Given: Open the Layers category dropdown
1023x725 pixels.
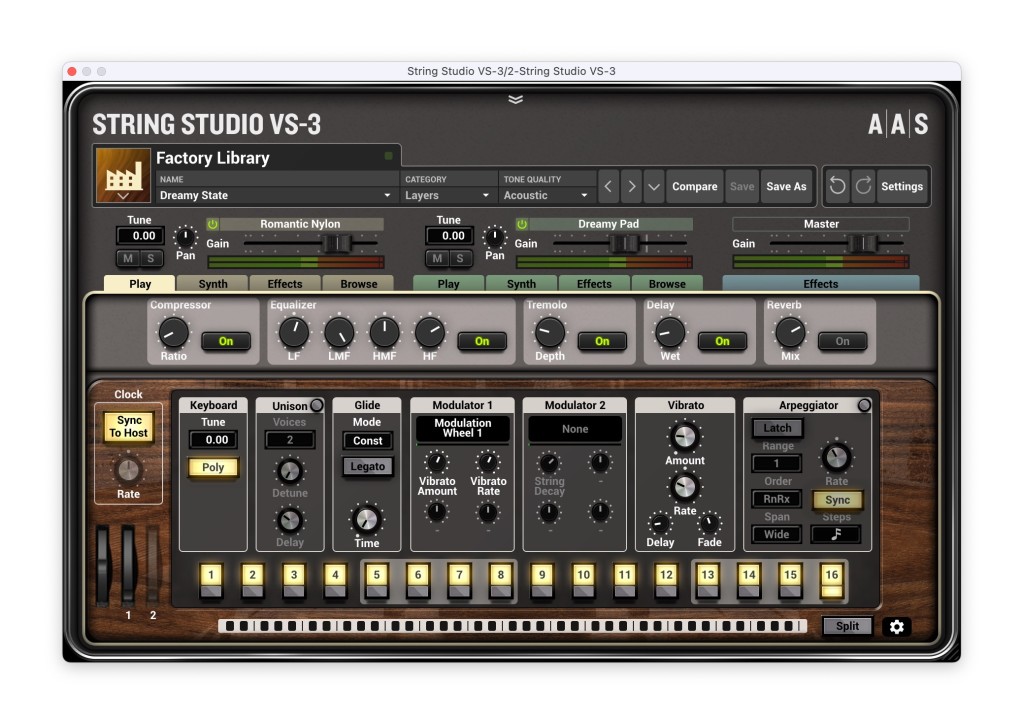Looking at the screenshot, I should pyautogui.click(x=448, y=195).
